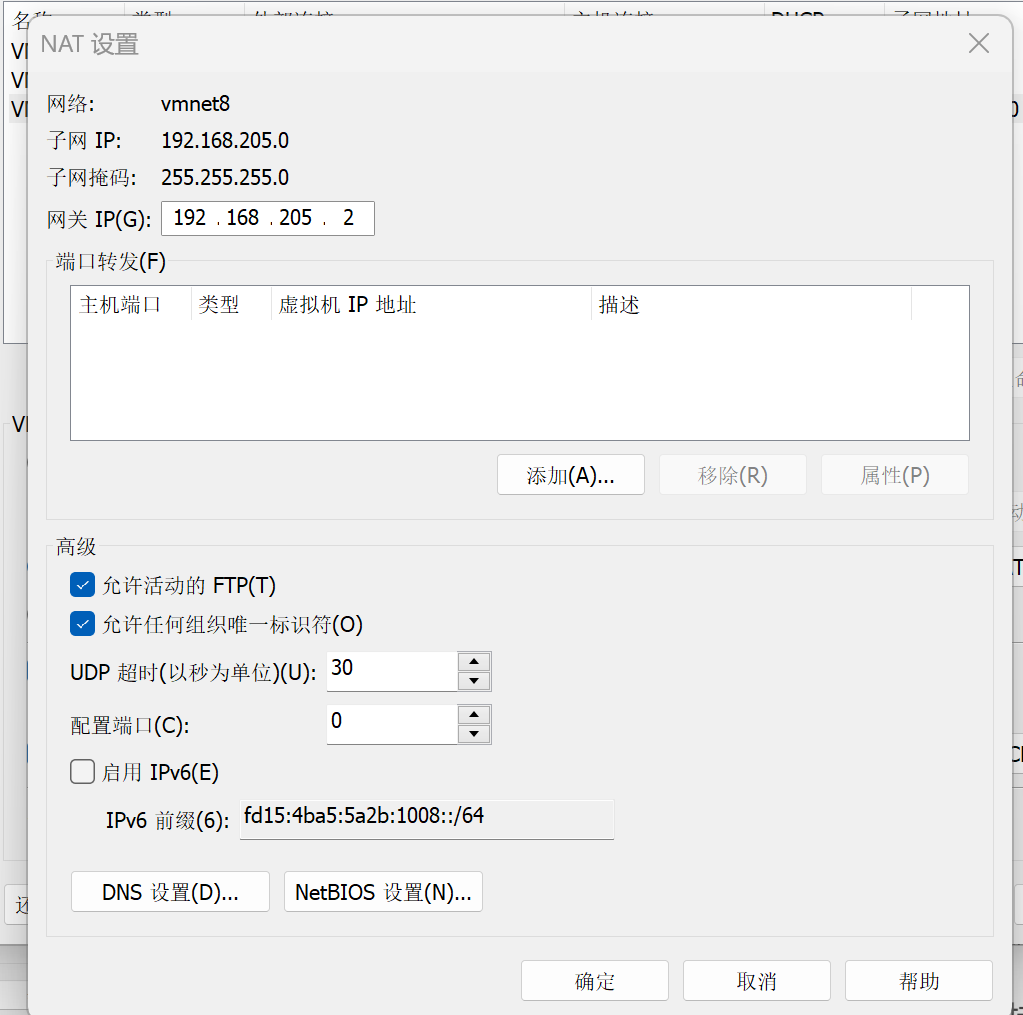Open help via the 帮助 button
The image size is (1023, 1015).
[x=918, y=980]
